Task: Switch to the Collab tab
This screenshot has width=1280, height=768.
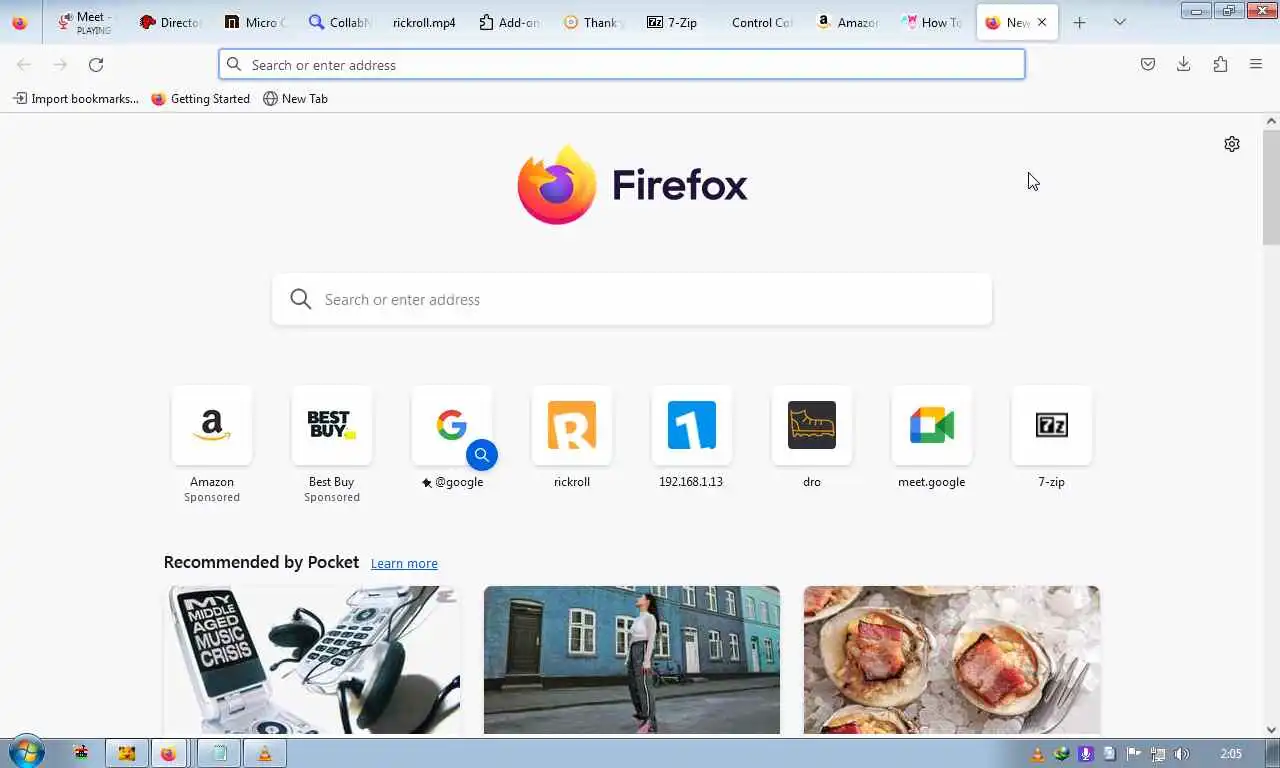Action: (338, 22)
